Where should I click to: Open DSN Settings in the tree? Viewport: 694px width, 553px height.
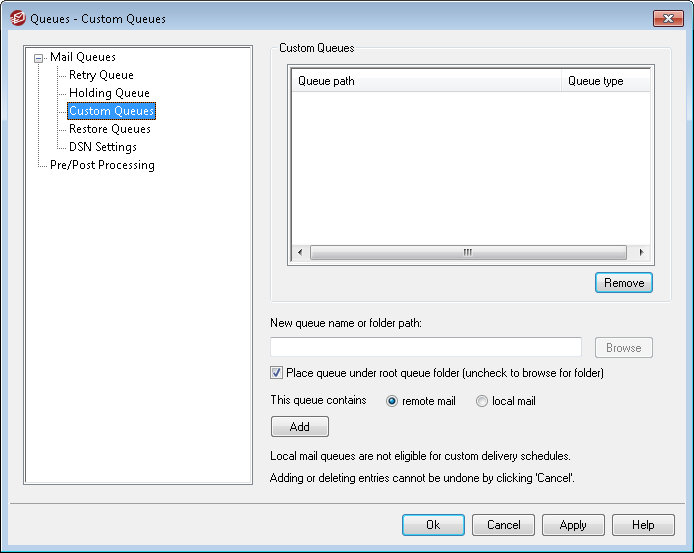[x=103, y=147]
